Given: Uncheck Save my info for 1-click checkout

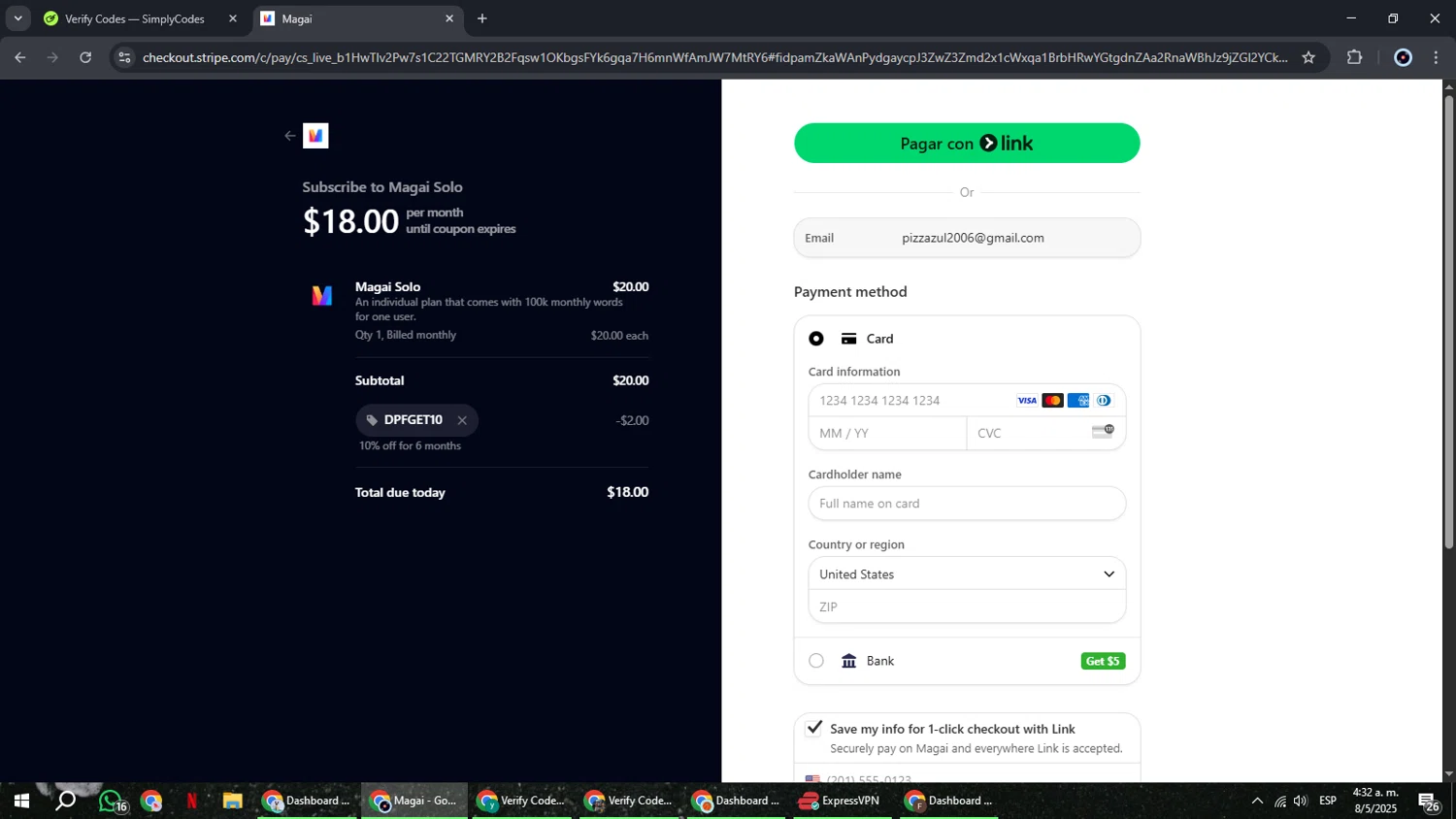Looking at the screenshot, I should pyautogui.click(x=814, y=728).
